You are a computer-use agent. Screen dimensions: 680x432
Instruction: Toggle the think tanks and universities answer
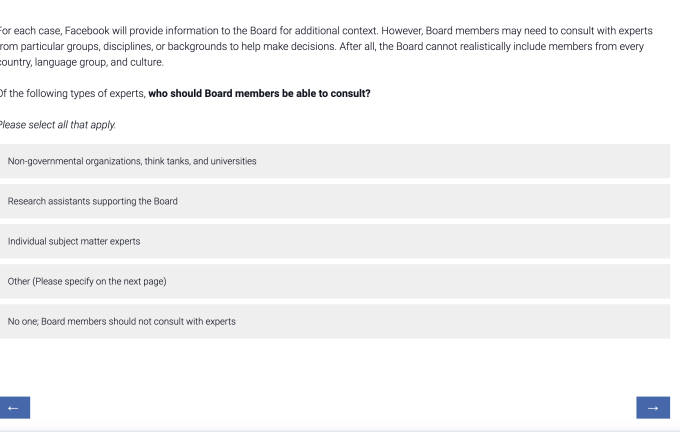[334, 161]
